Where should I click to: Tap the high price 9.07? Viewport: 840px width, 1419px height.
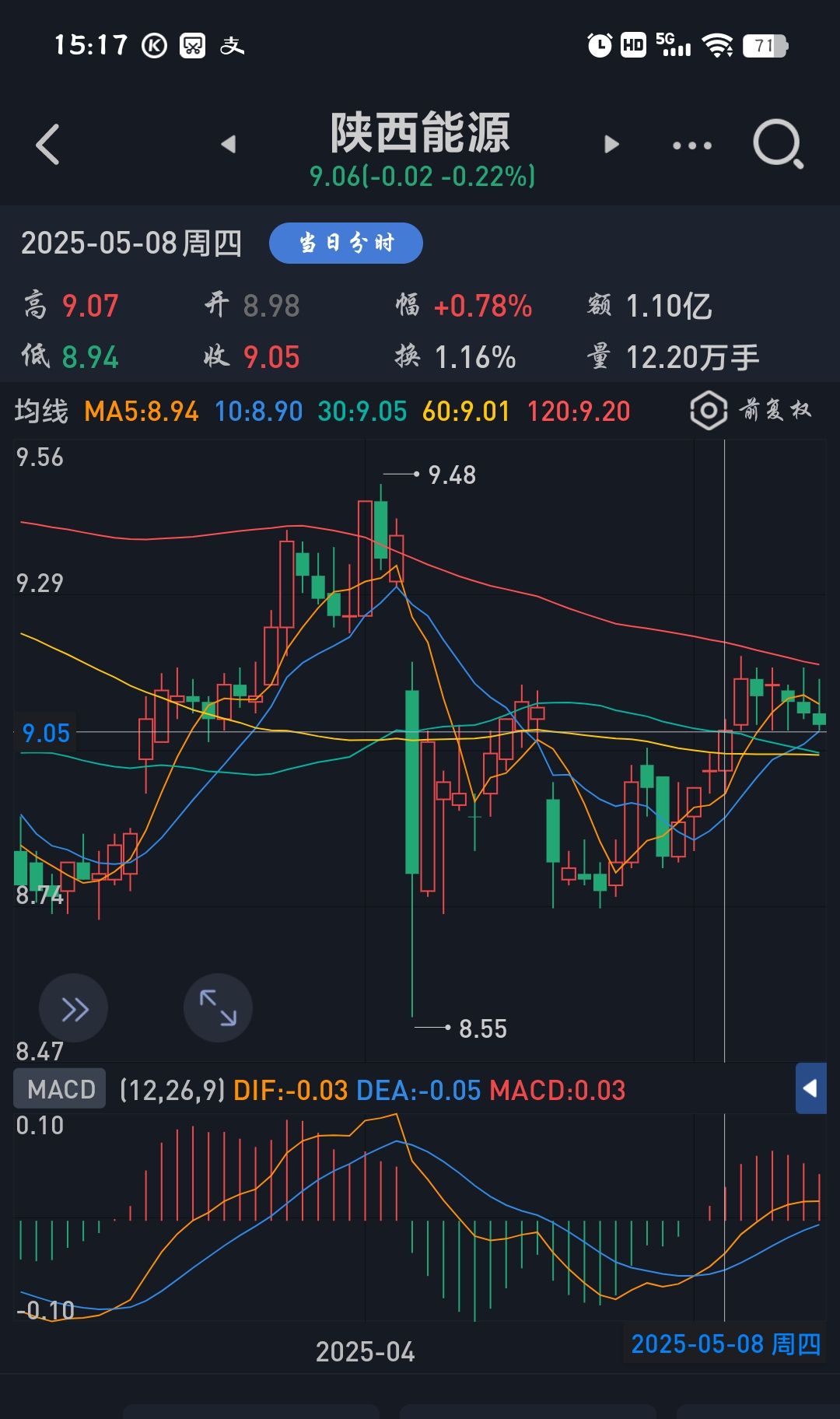click(x=90, y=307)
